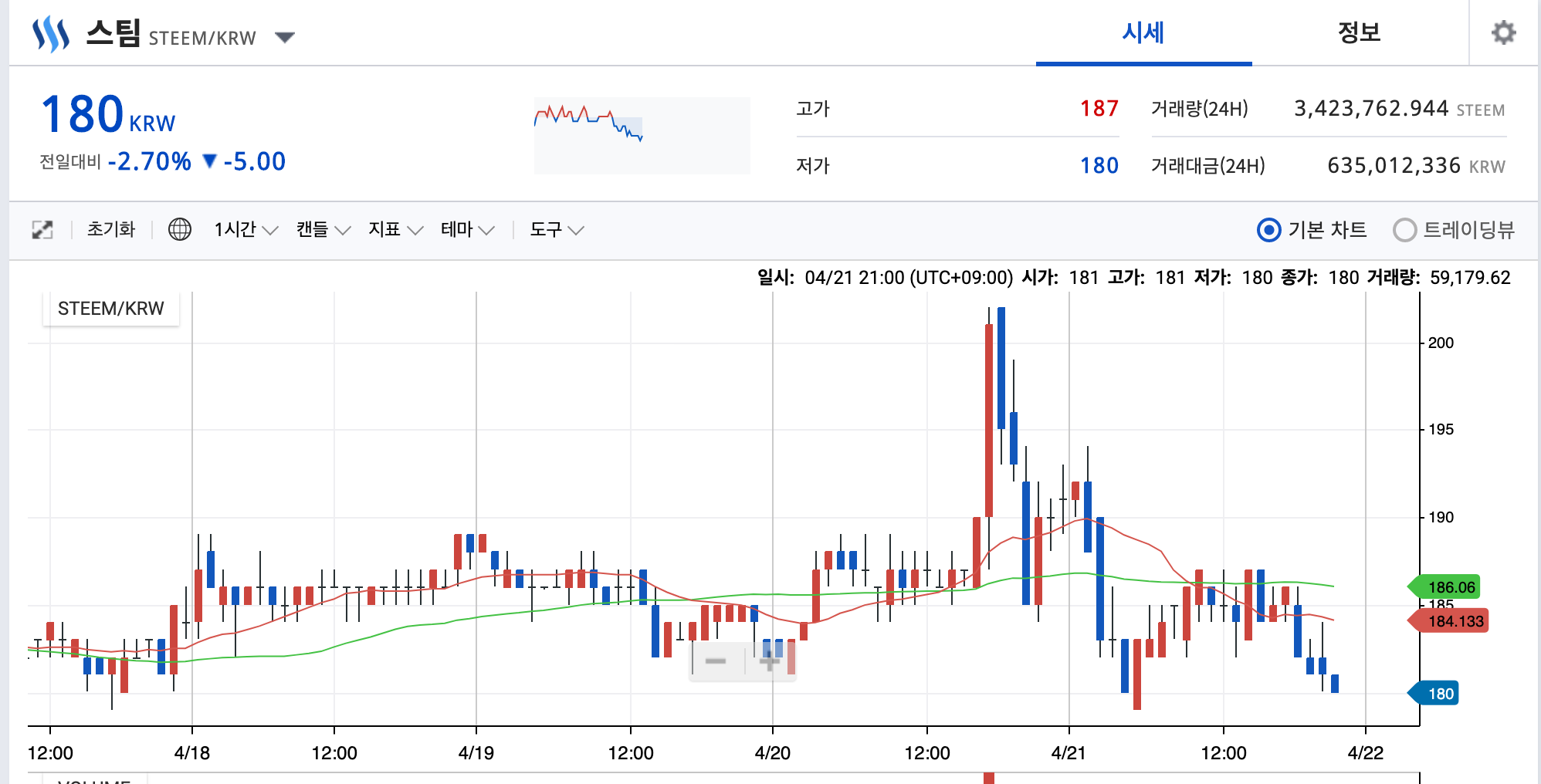
Task: Expand the 캔들 chart type dropdown
Action: coord(323,229)
